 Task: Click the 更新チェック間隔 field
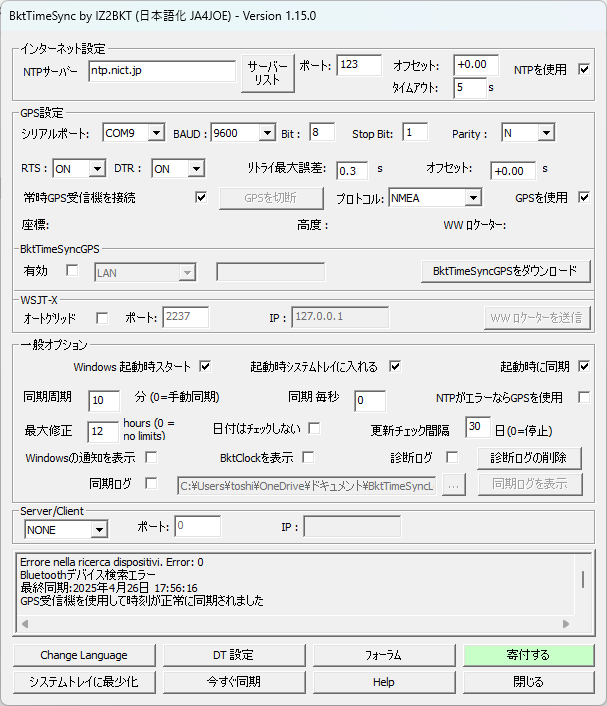[478, 427]
